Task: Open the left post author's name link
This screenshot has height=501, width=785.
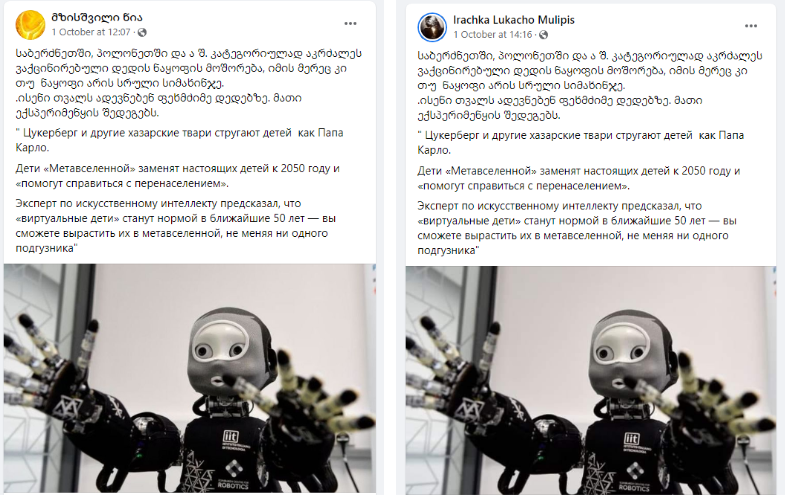Action: pyautogui.click(x=97, y=18)
